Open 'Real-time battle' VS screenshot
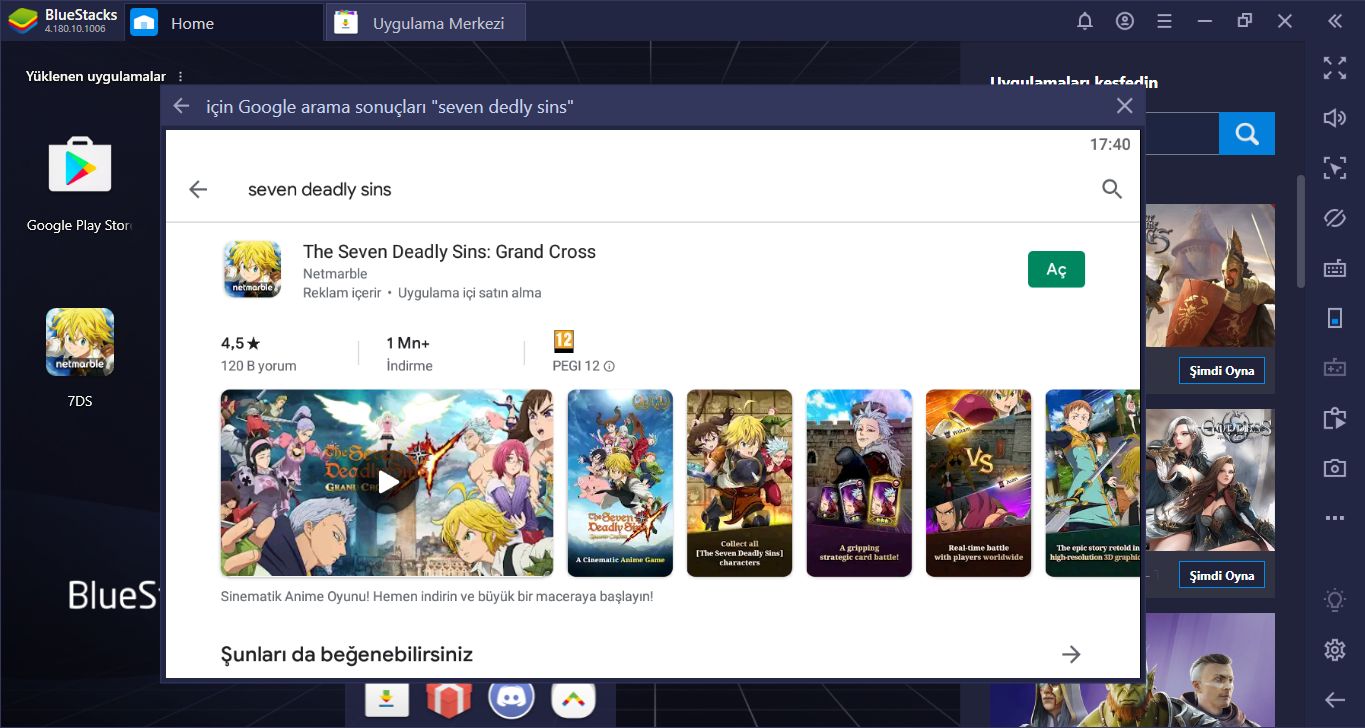Screen dimensions: 1365x728 (x=978, y=483)
